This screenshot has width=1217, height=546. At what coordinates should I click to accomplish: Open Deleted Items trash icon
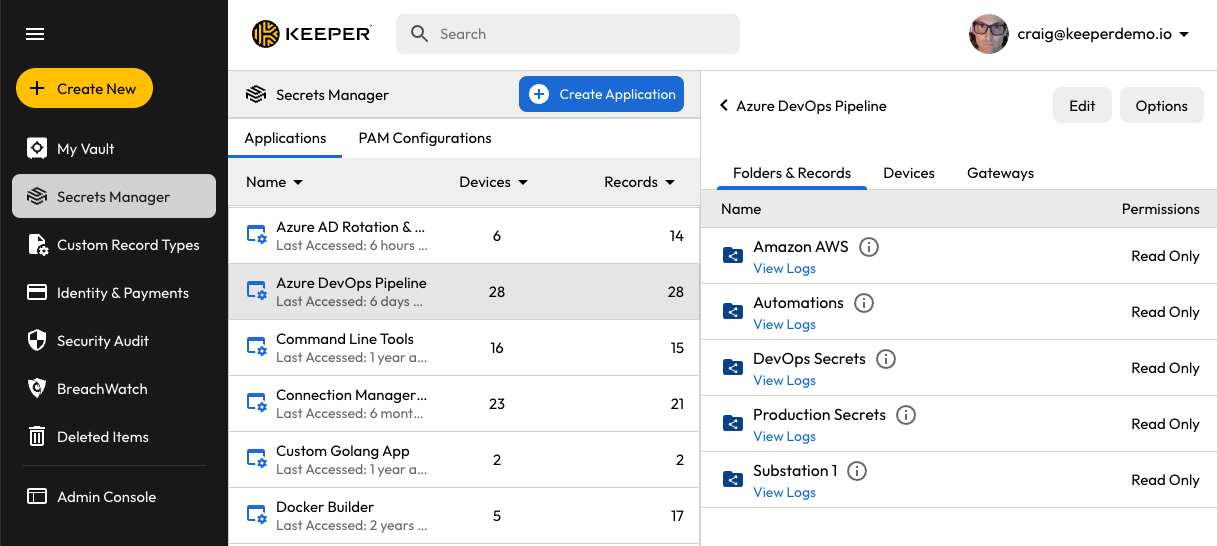(x=37, y=437)
